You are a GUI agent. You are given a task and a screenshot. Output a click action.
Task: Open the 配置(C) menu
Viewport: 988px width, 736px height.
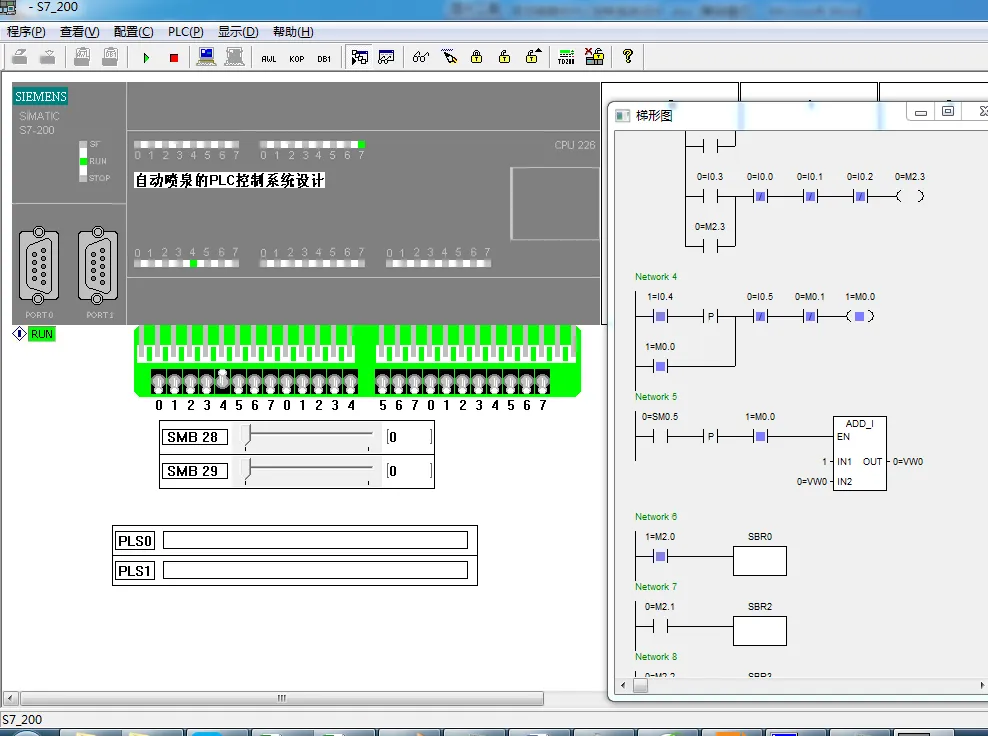(134, 32)
